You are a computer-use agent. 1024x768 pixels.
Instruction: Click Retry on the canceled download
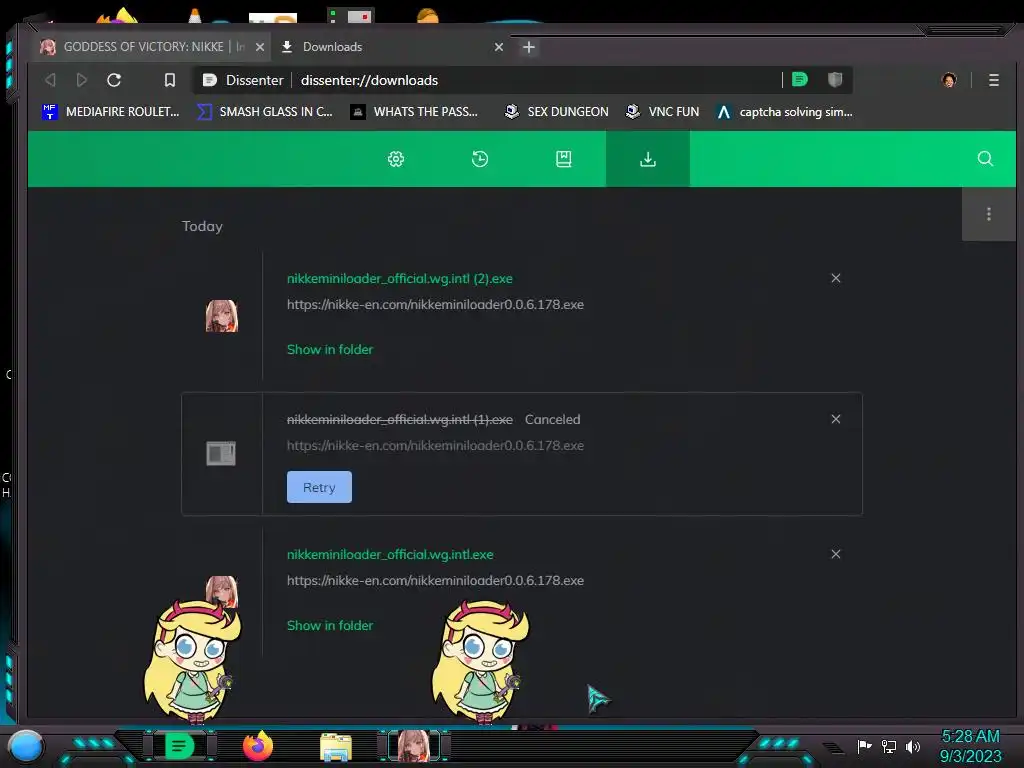(319, 487)
